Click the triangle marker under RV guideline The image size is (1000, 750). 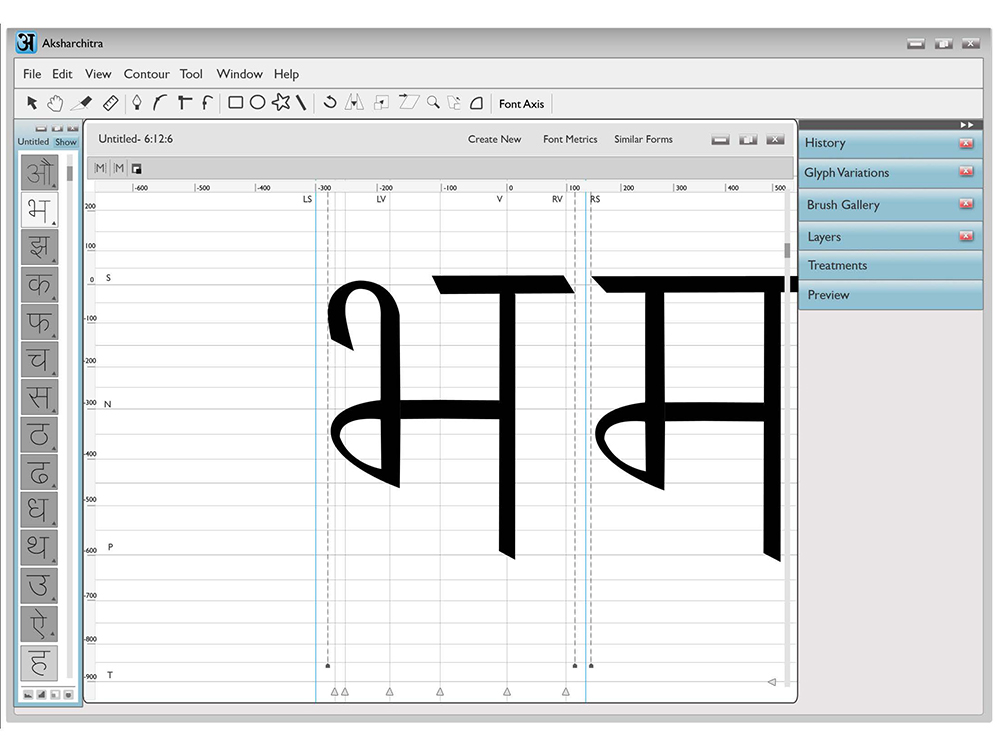click(x=566, y=691)
